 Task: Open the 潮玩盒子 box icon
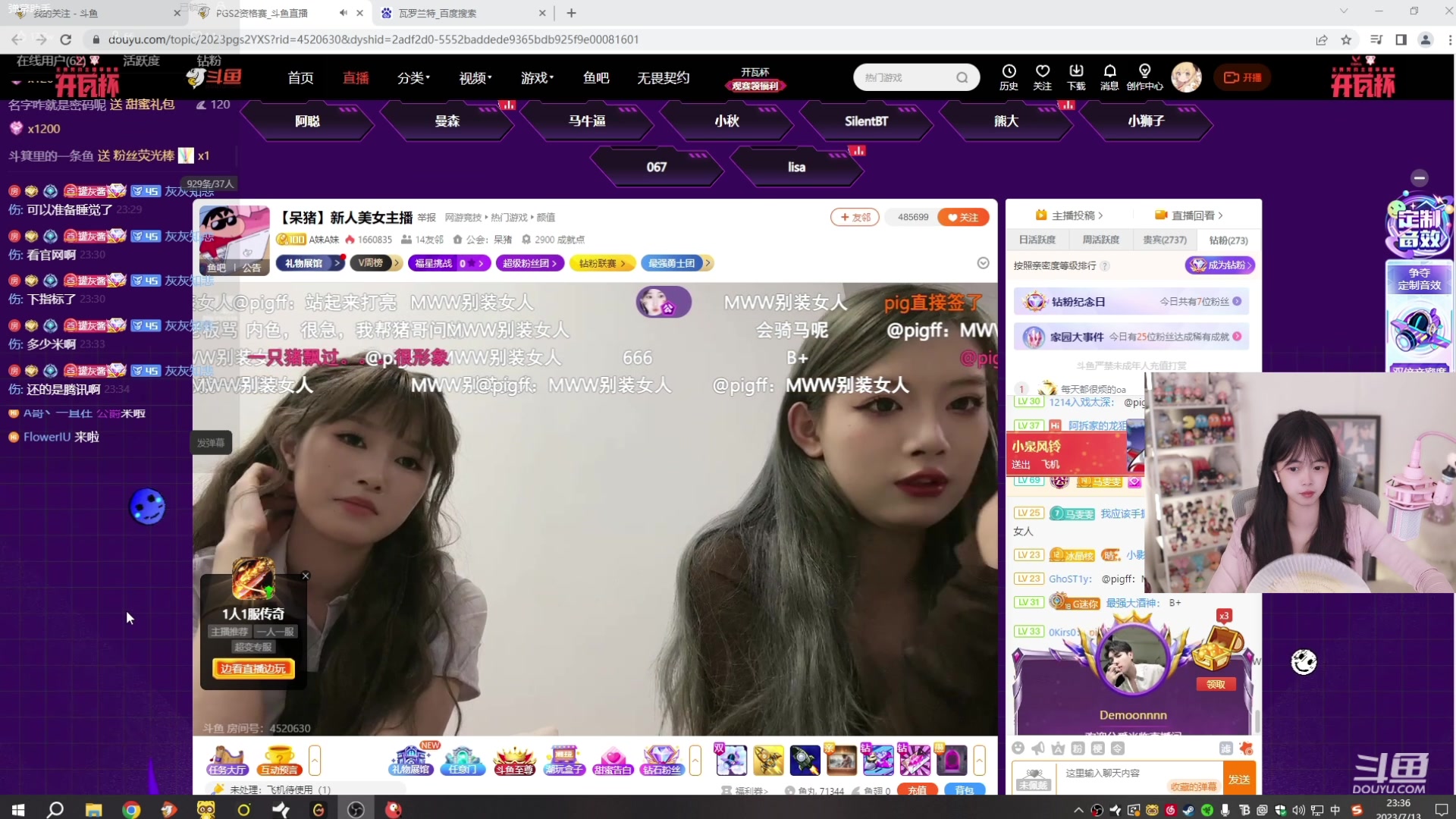pyautogui.click(x=565, y=760)
